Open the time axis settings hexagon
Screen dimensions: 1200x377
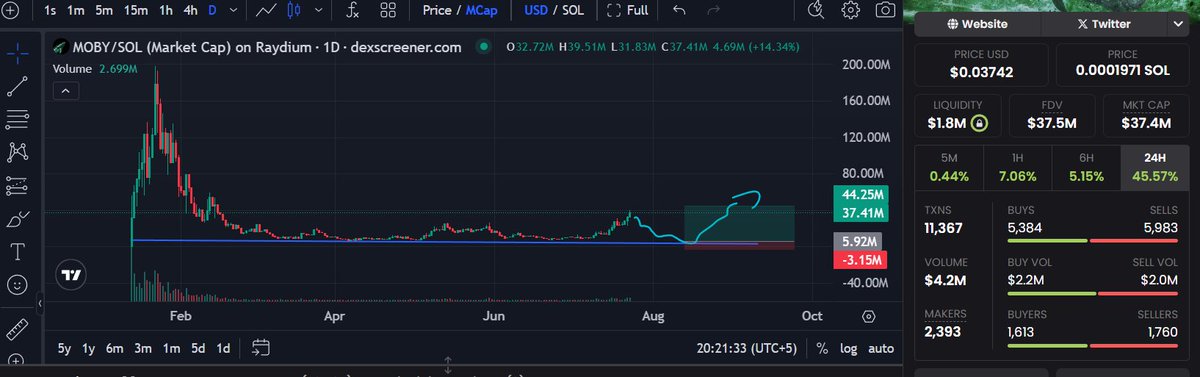868,316
